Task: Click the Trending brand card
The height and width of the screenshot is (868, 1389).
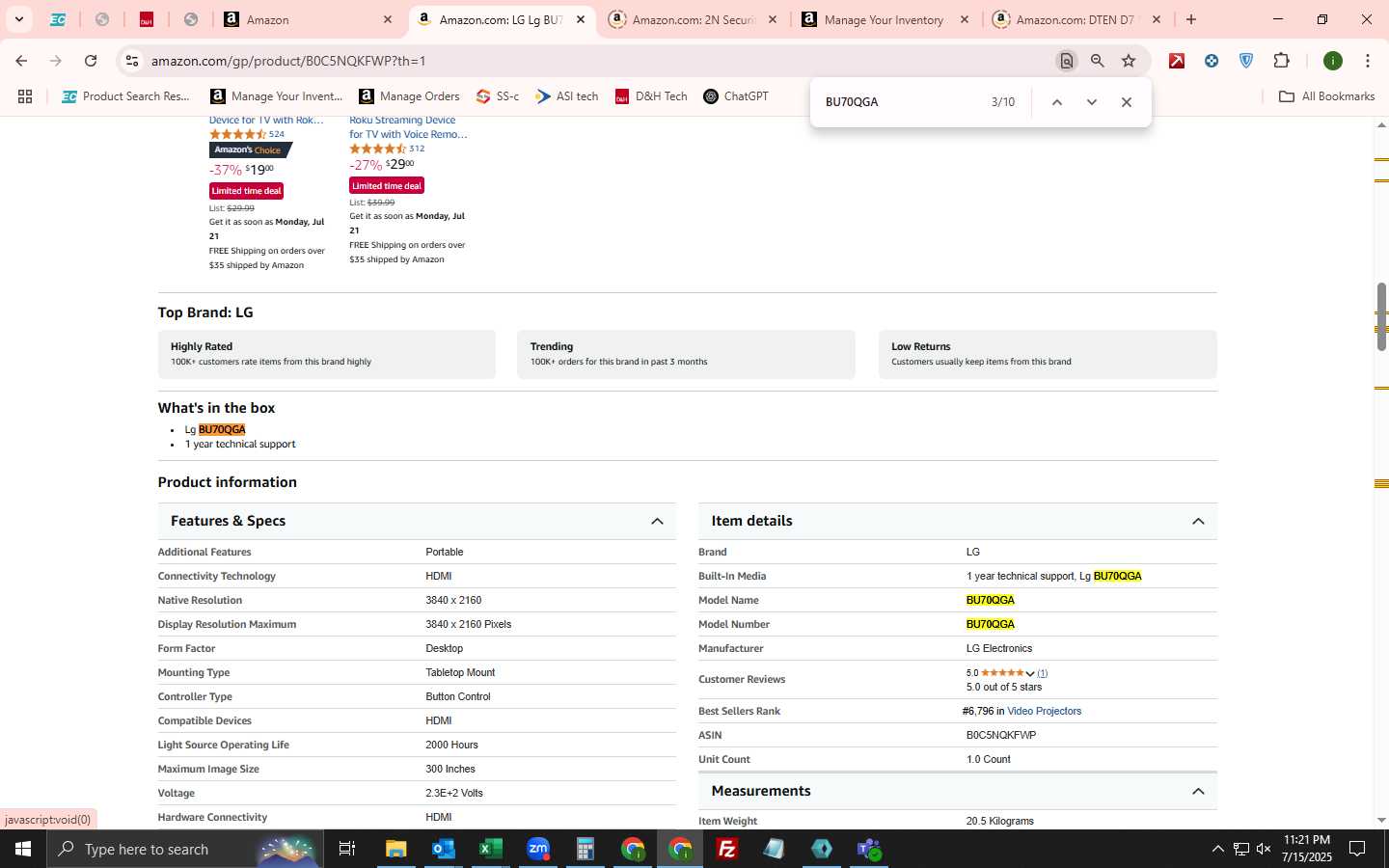Action: 686,354
